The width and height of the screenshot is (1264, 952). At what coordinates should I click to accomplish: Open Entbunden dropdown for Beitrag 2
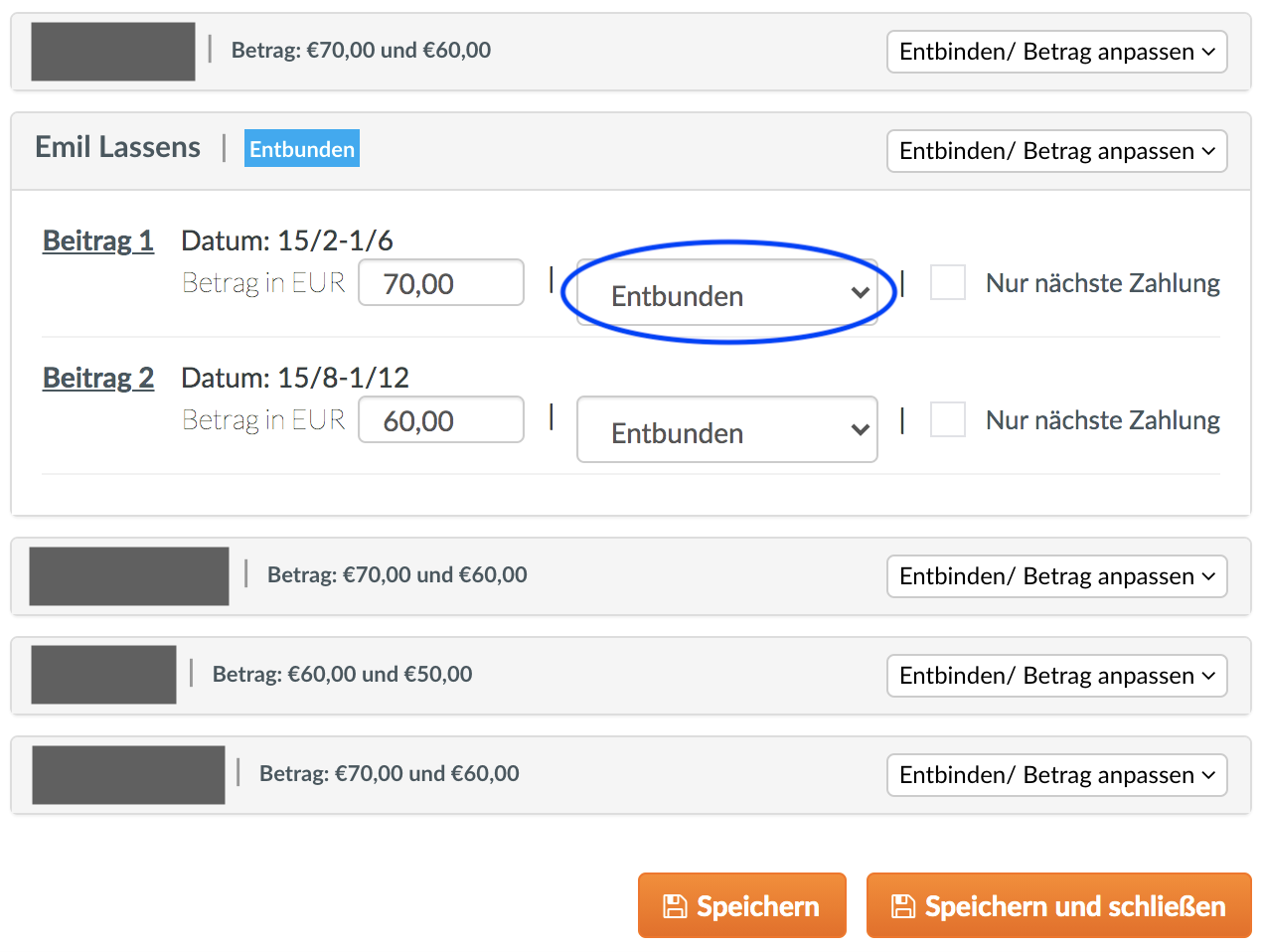(726, 430)
